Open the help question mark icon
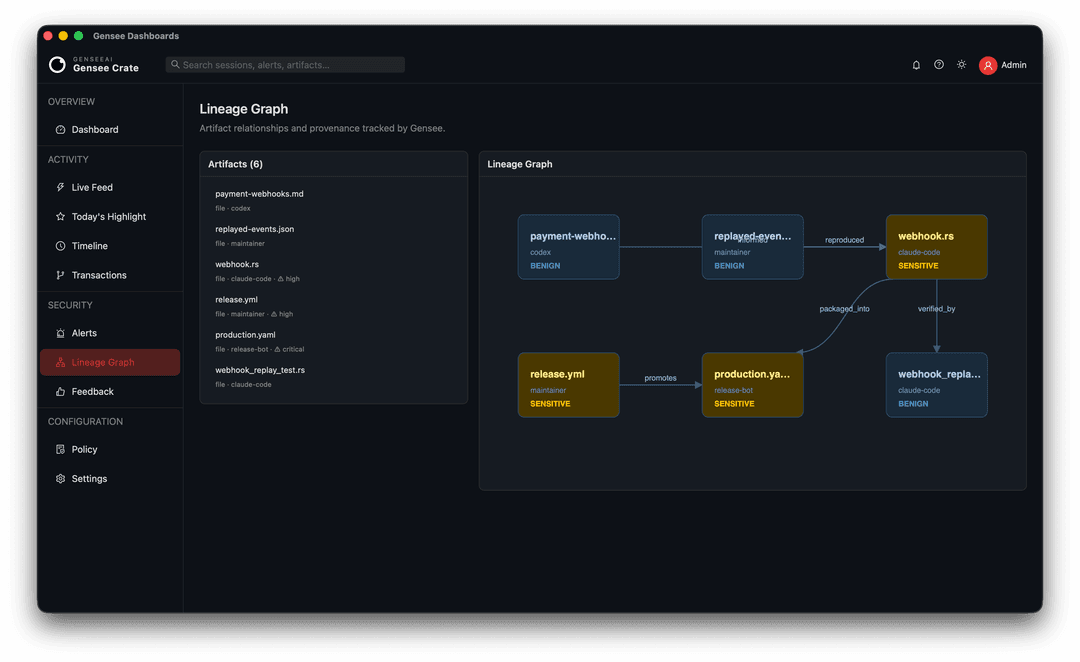Viewport: 1080px width, 662px height. tap(939, 65)
